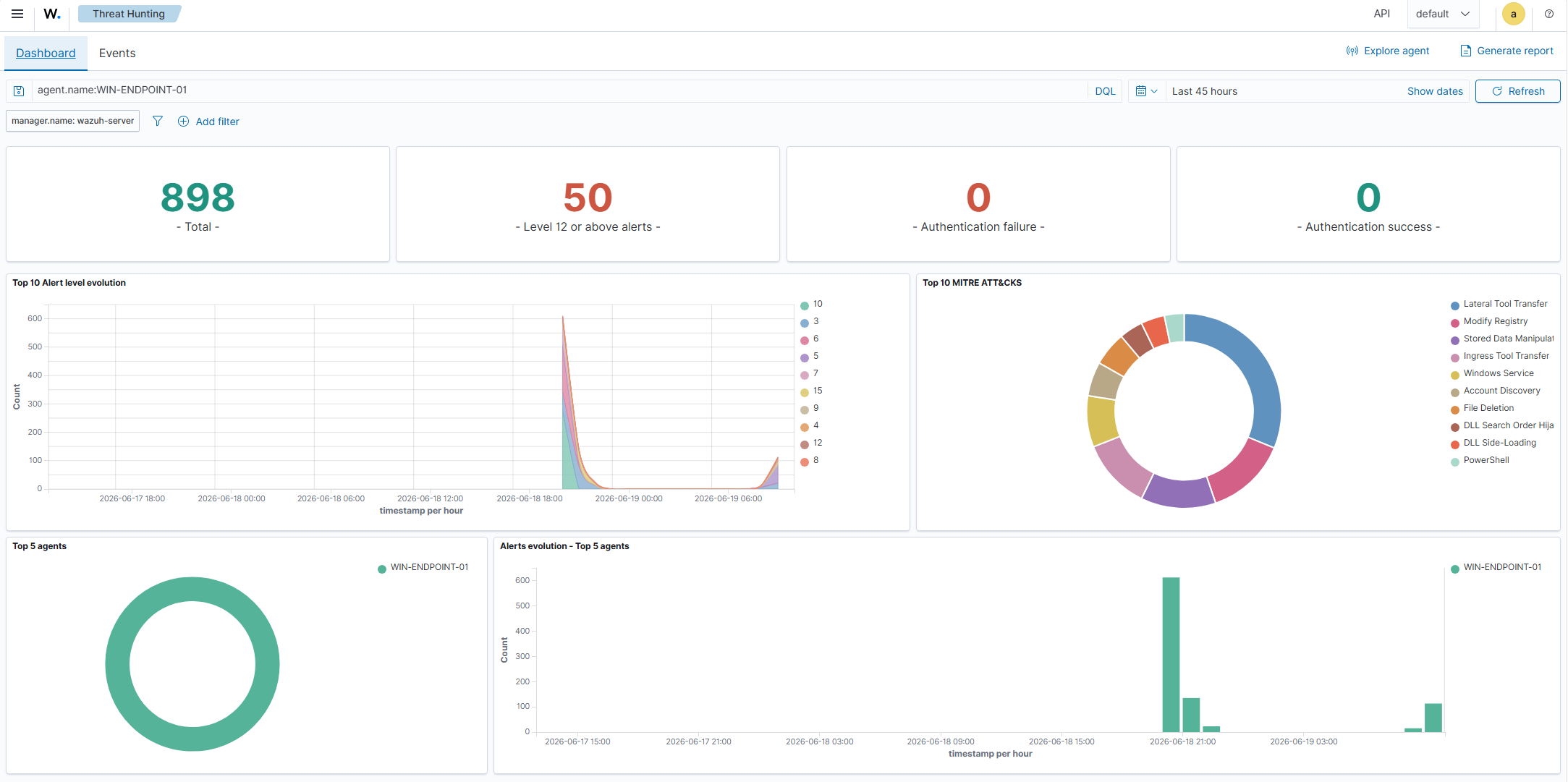
Task: Toggle Lateral Tool Transfer legend entry
Action: 1499,305
